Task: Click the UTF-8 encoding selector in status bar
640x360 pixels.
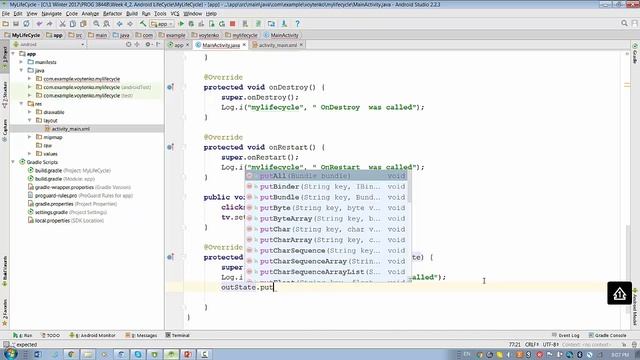Action: point(551,344)
